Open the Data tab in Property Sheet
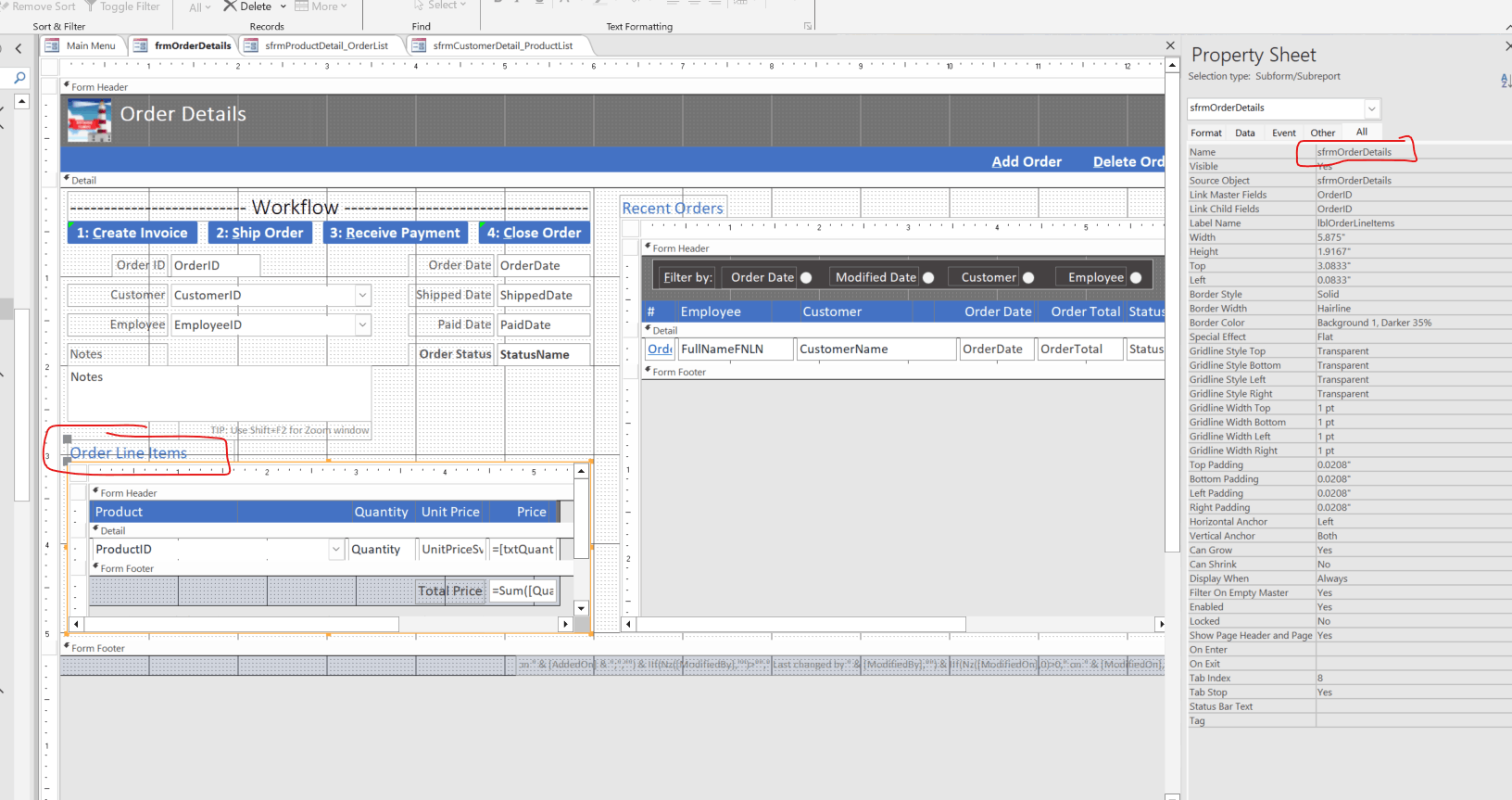1512x800 pixels. (x=1245, y=133)
